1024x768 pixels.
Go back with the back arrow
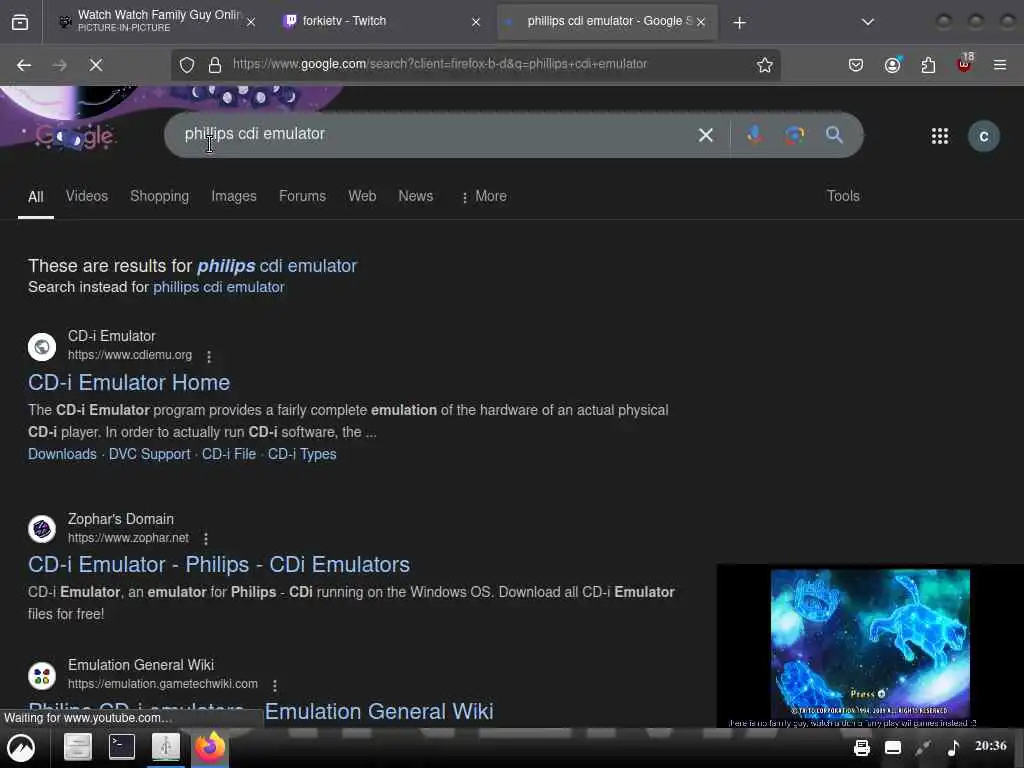pyautogui.click(x=24, y=65)
